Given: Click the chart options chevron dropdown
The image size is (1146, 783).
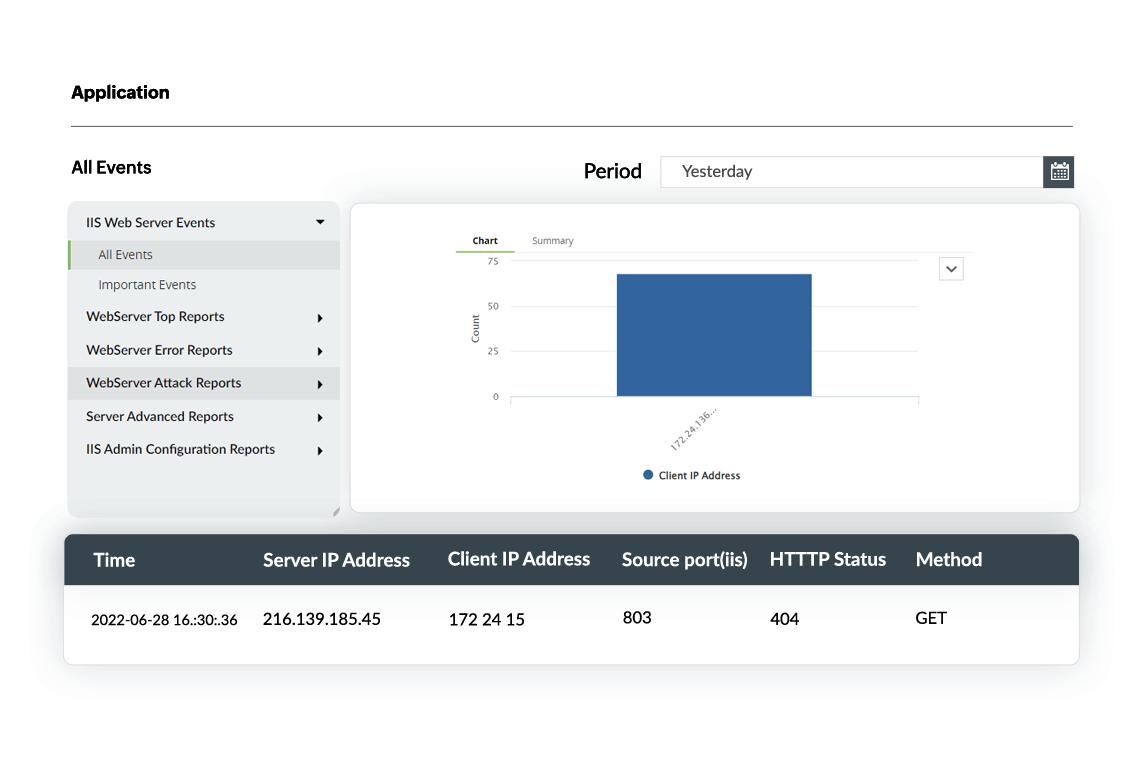Looking at the screenshot, I should tap(951, 269).
